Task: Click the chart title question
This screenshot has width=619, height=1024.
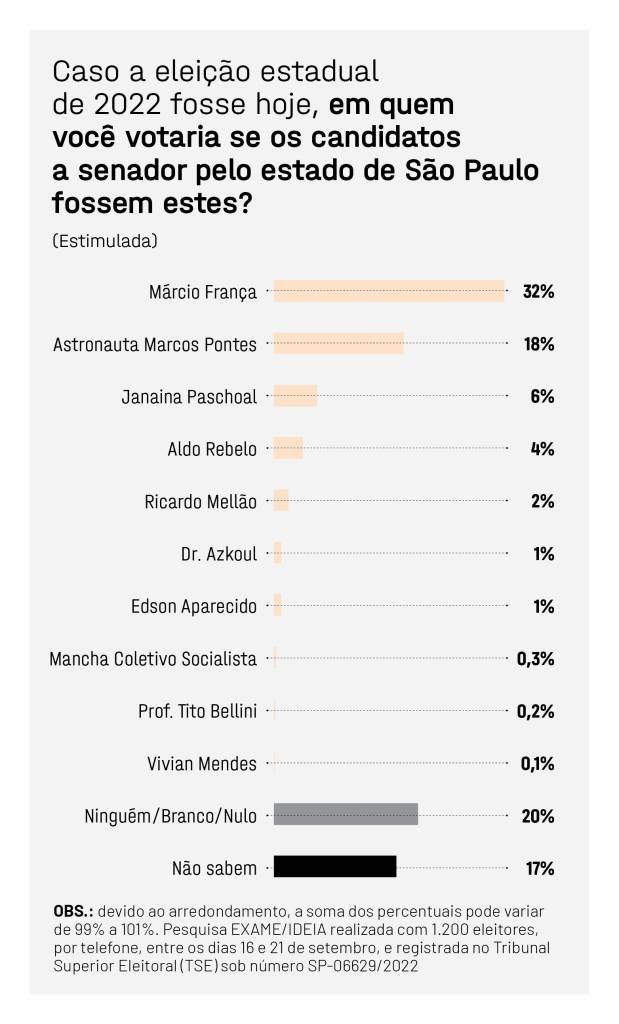Action: pyautogui.click(x=295, y=137)
